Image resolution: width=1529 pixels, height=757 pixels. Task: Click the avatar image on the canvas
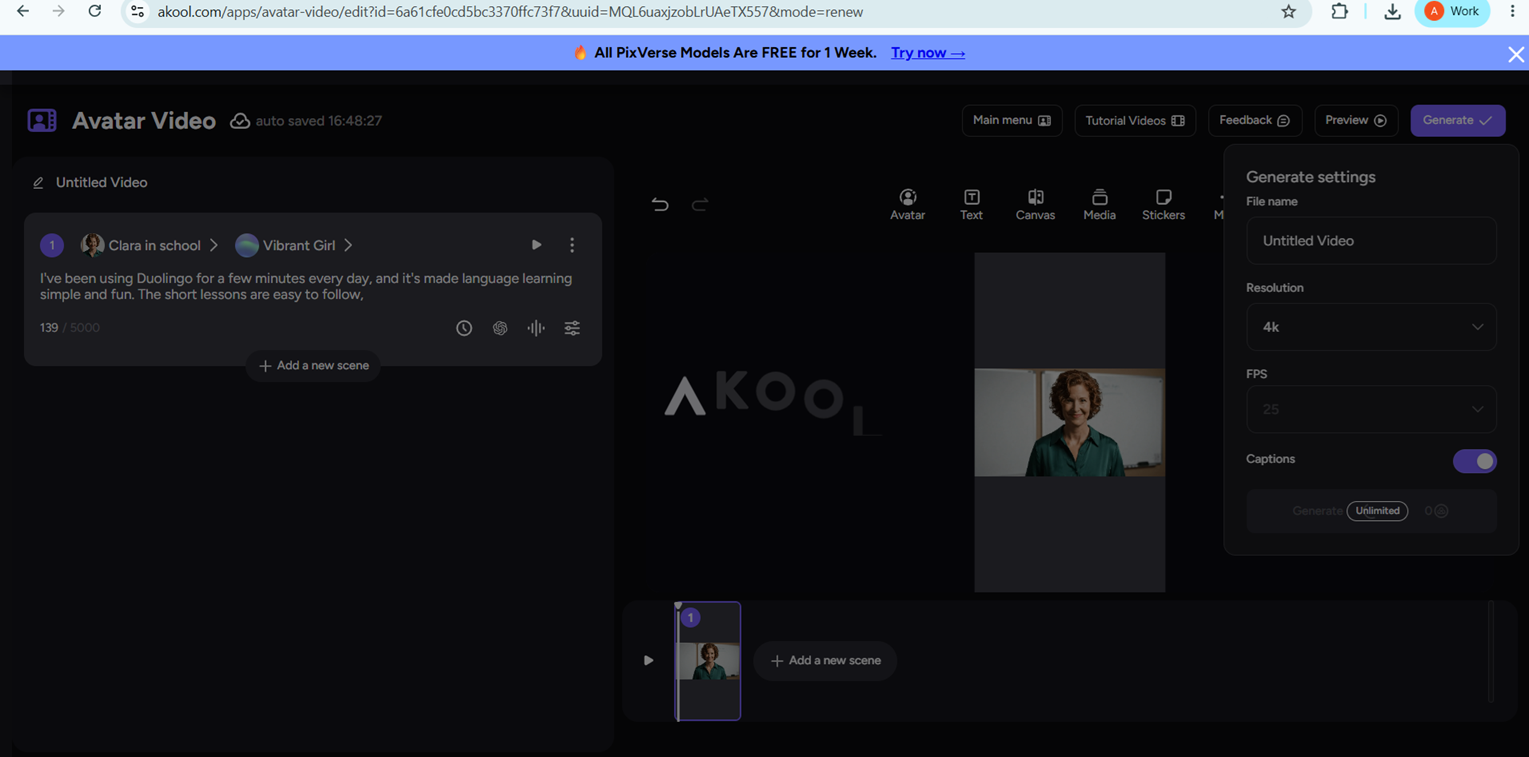[1069, 422]
